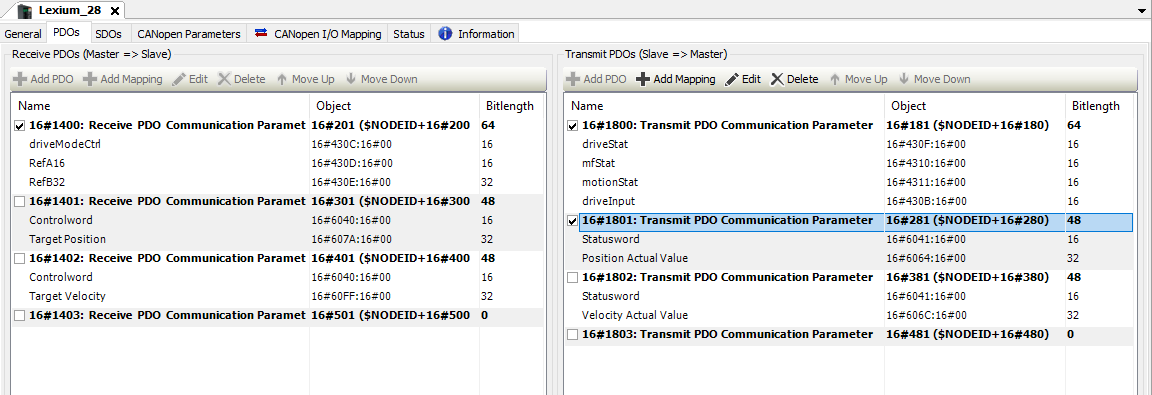This screenshot has width=1152, height=395.
Task: Click the Transmit PDOs Object column header
Action: pyautogui.click(x=974, y=106)
